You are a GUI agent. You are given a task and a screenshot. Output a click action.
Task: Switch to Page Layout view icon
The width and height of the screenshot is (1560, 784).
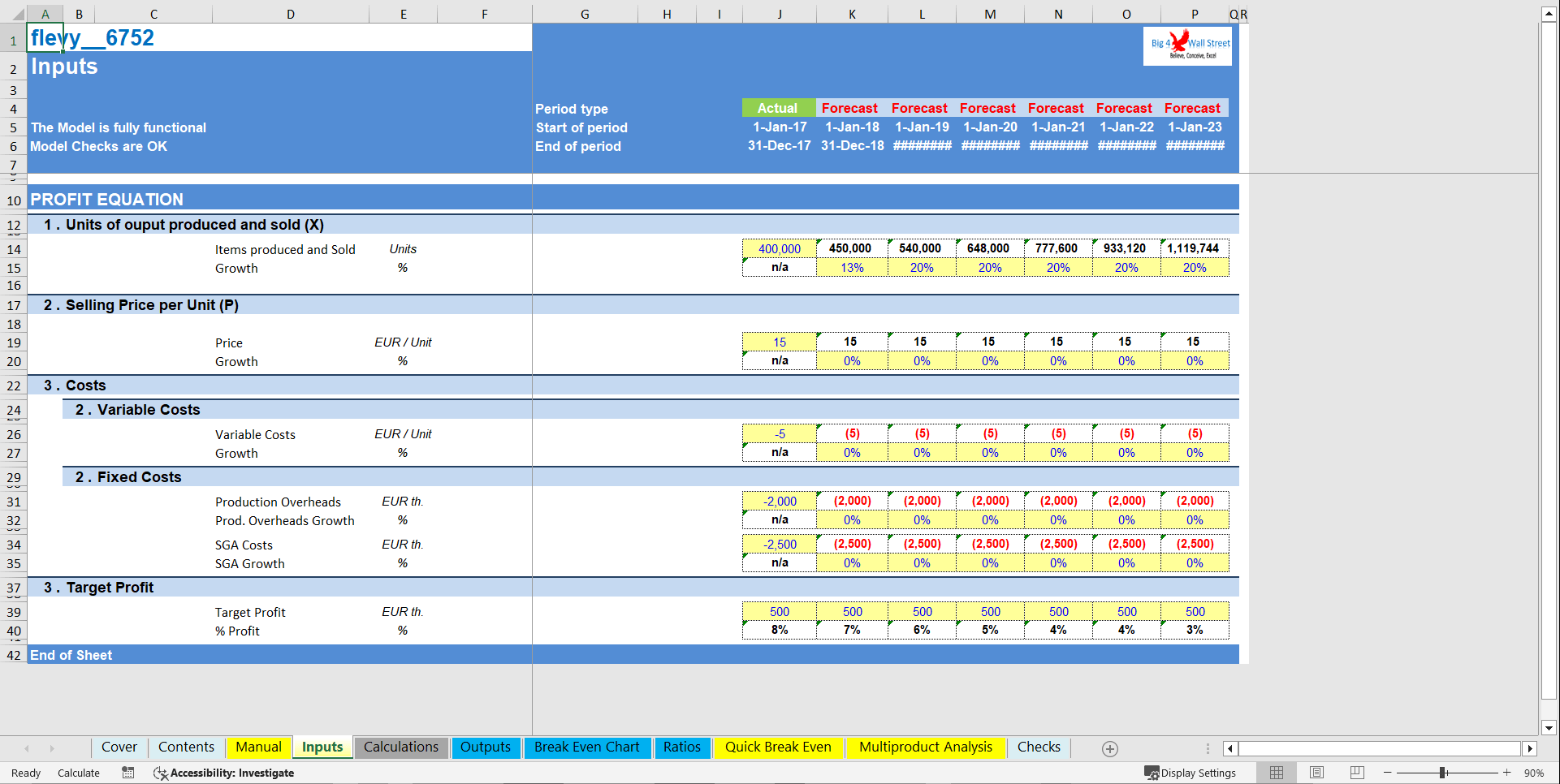[1316, 773]
